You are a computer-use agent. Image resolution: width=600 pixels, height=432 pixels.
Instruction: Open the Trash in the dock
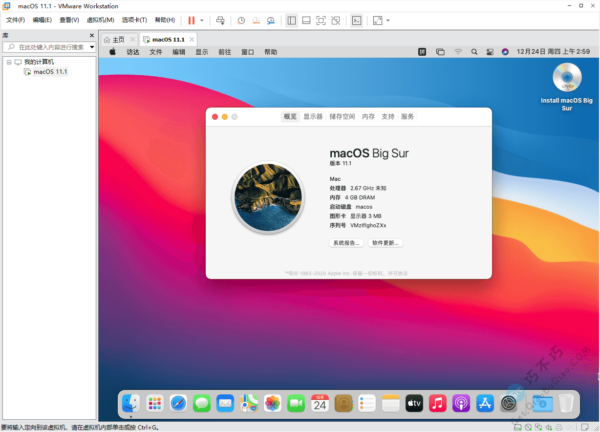(x=566, y=403)
